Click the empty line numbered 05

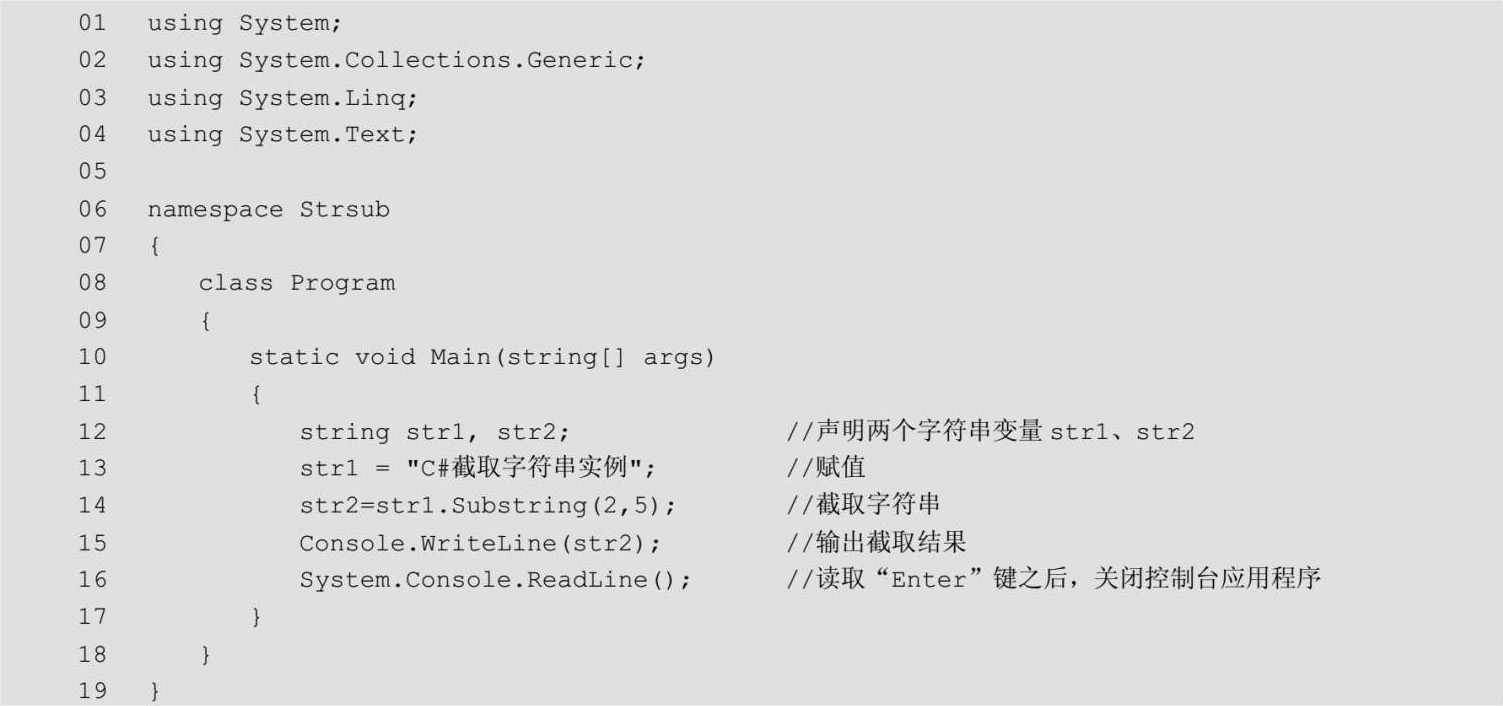[x=92, y=171]
